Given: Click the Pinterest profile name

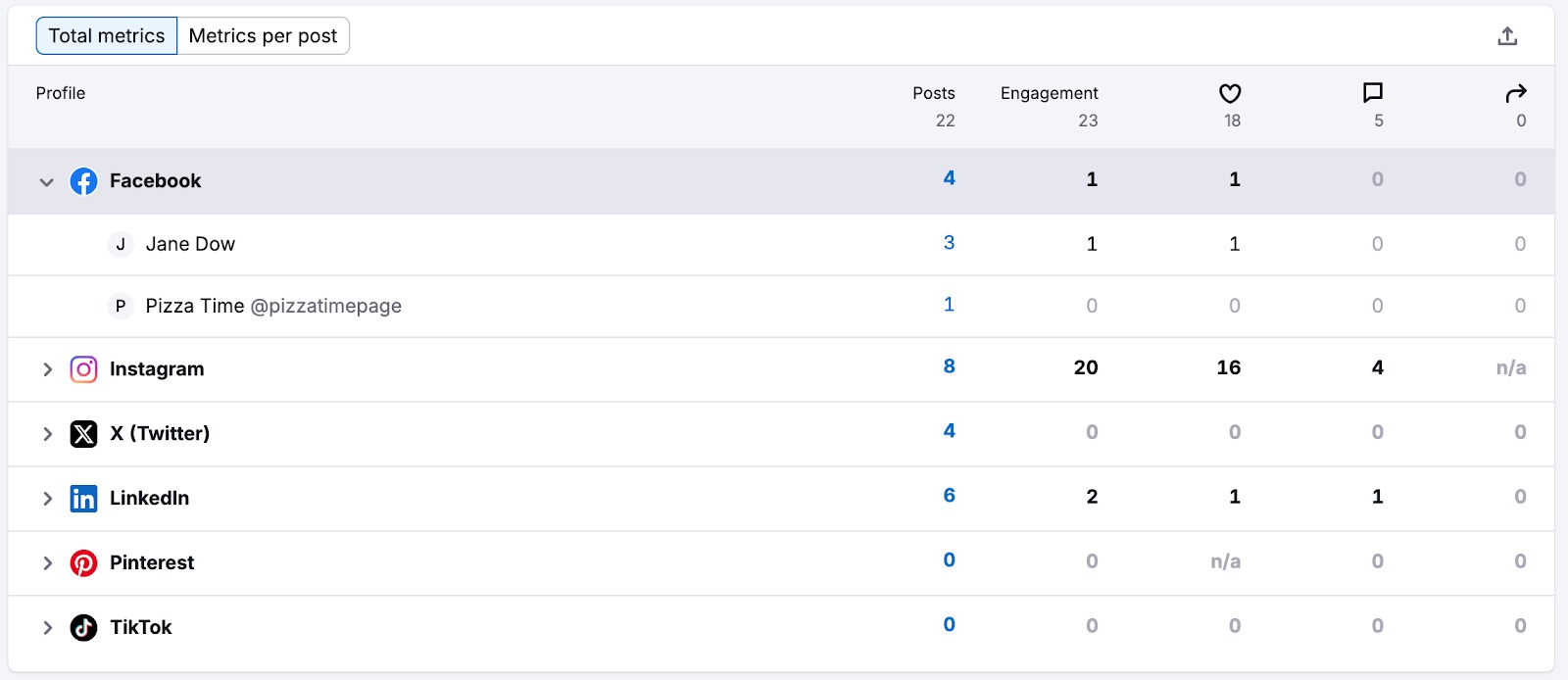Looking at the screenshot, I should click(x=152, y=563).
